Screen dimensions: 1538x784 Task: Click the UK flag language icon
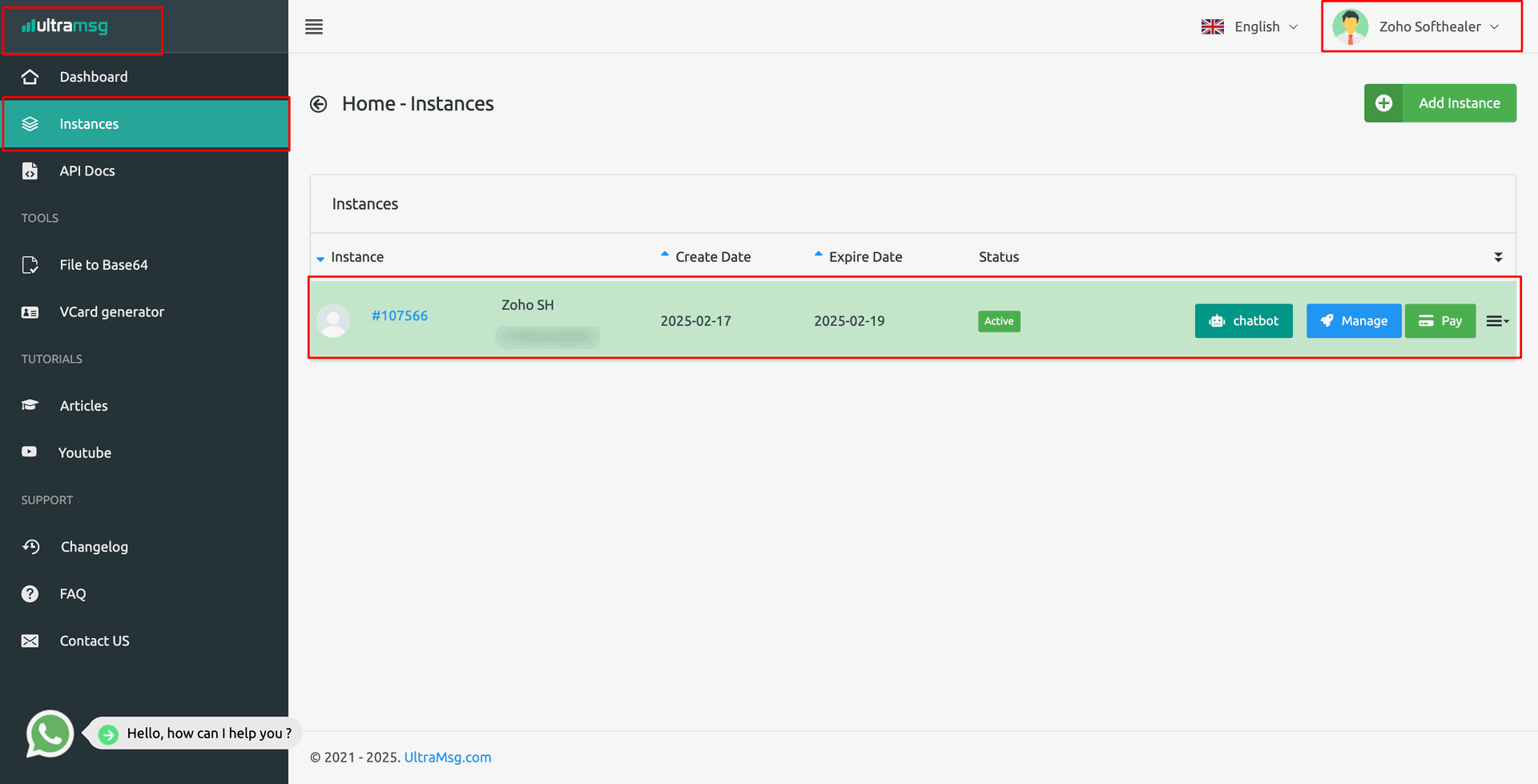point(1213,26)
